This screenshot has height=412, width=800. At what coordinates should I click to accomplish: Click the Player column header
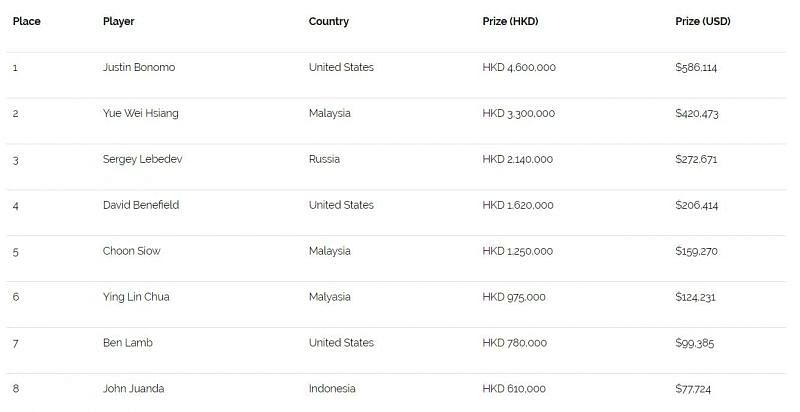[x=118, y=21]
